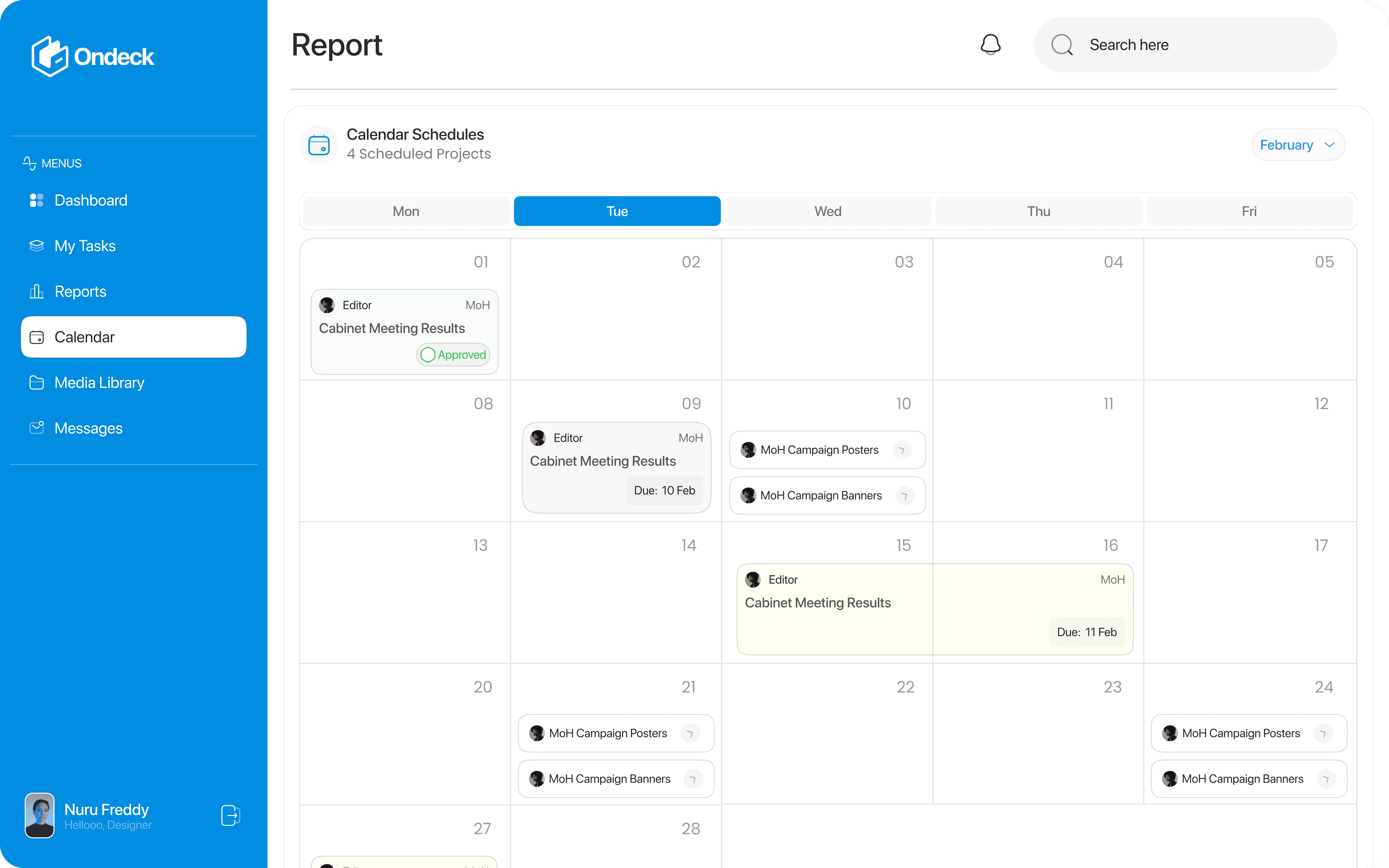Select the Wed day tab
The image size is (1389, 868).
click(828, 211)
